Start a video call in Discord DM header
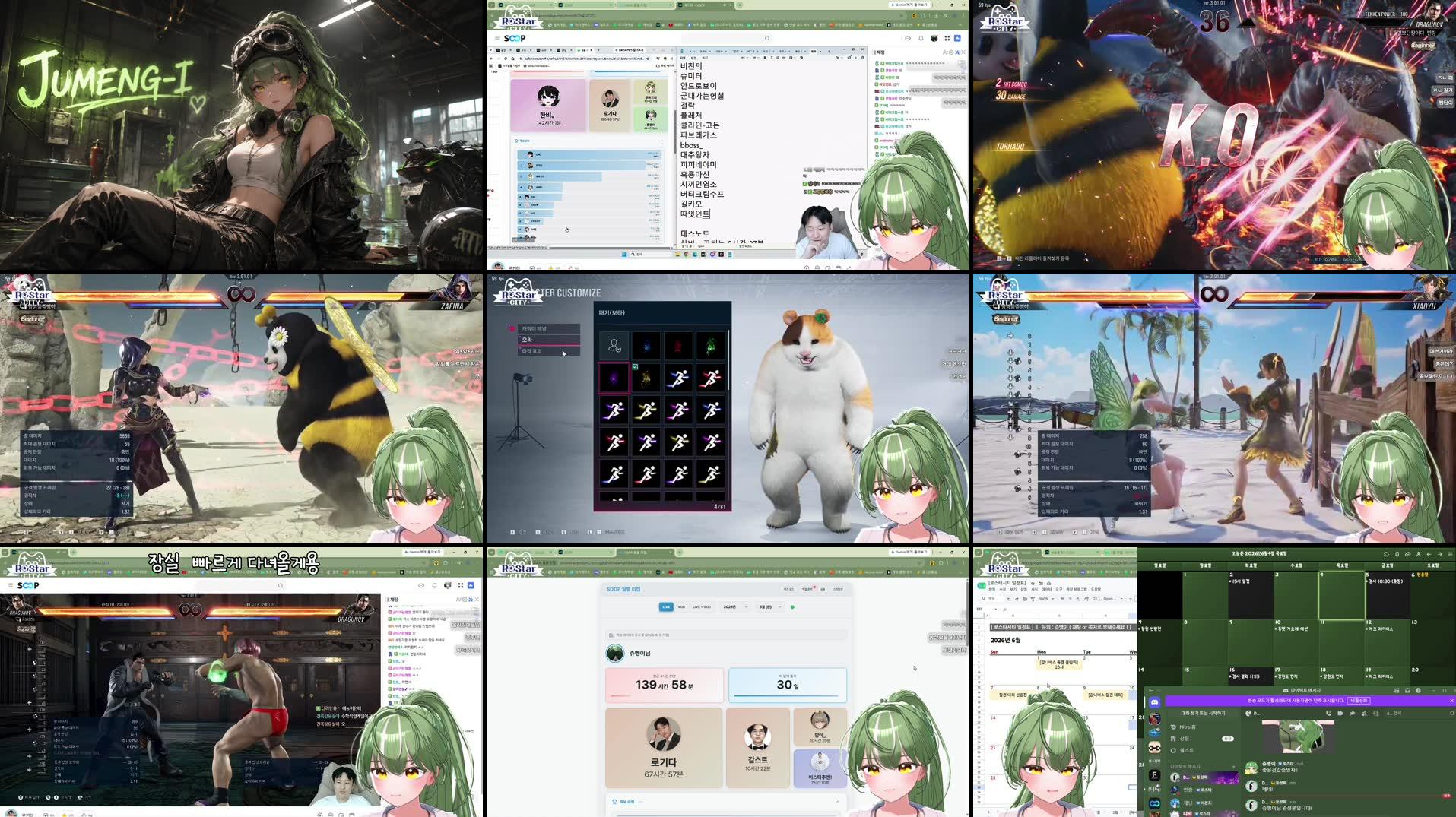 (1340, 714)
